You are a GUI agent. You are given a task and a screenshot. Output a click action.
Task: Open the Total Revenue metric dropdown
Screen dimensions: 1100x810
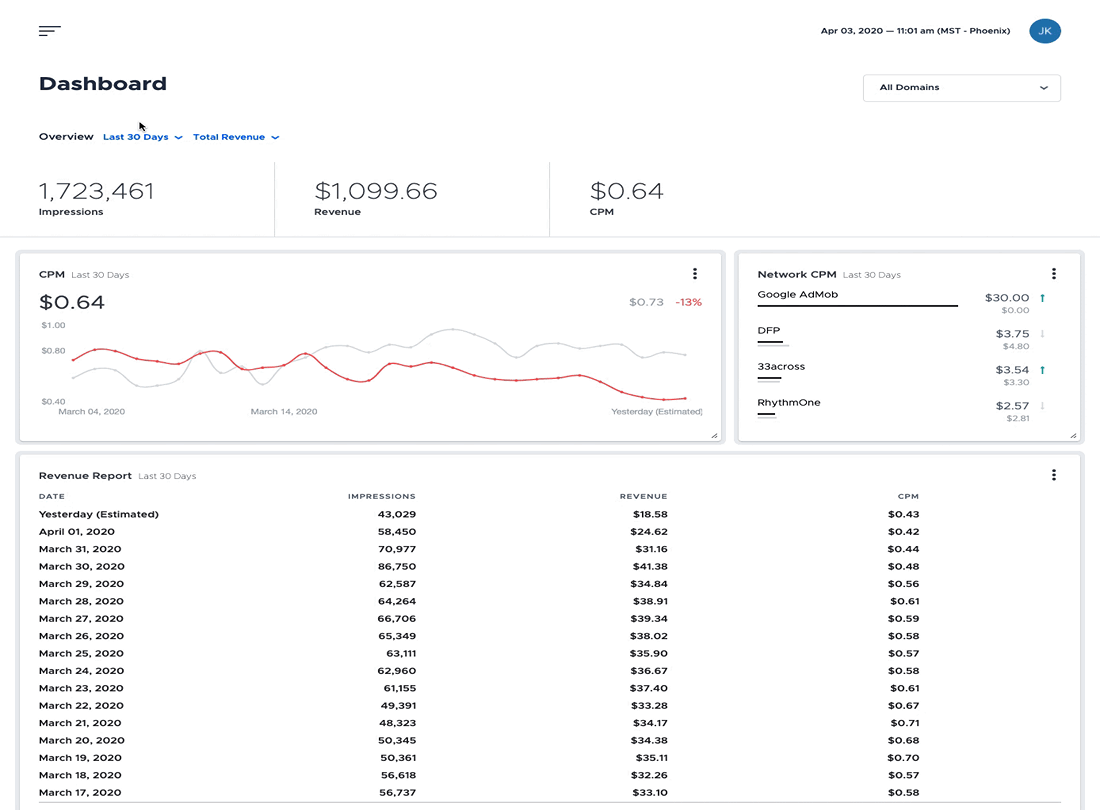pos(236,137)
